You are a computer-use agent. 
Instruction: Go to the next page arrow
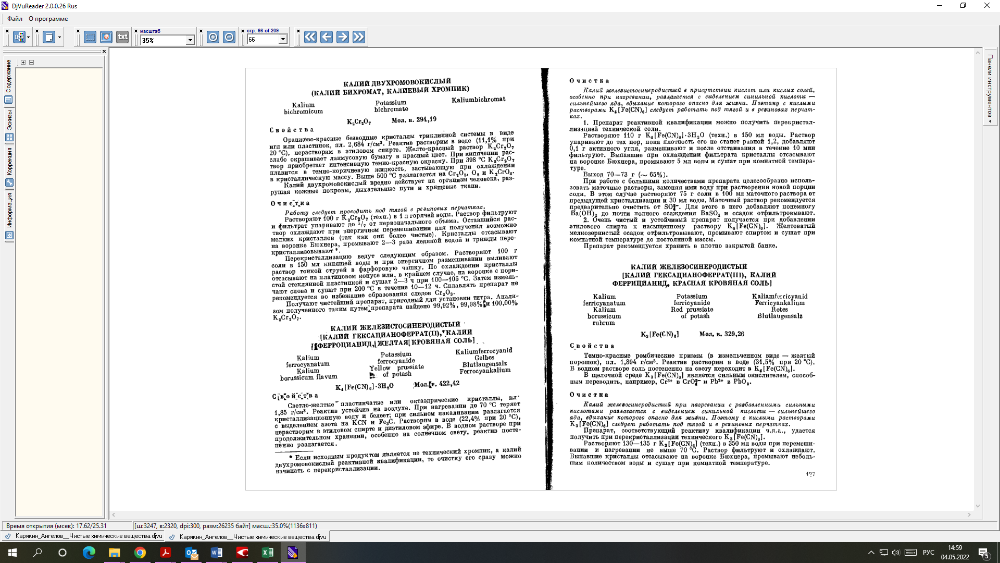click(342, 37)
